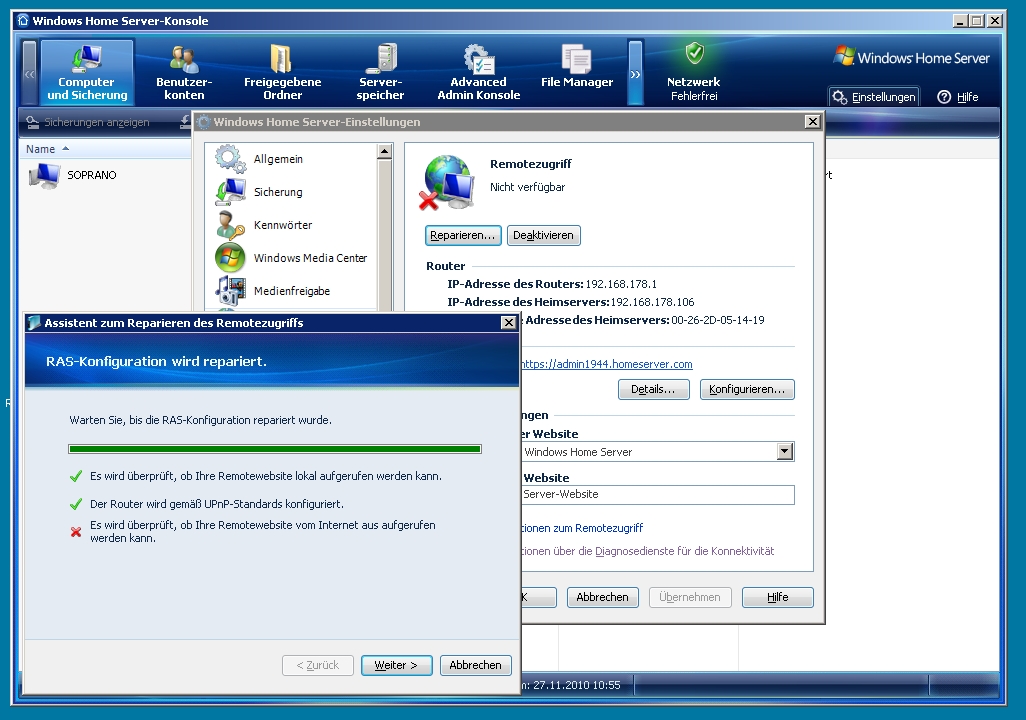This screenshot has width=1026, height=720.
Task: Click the Details... button
Action: pos(653,389)
